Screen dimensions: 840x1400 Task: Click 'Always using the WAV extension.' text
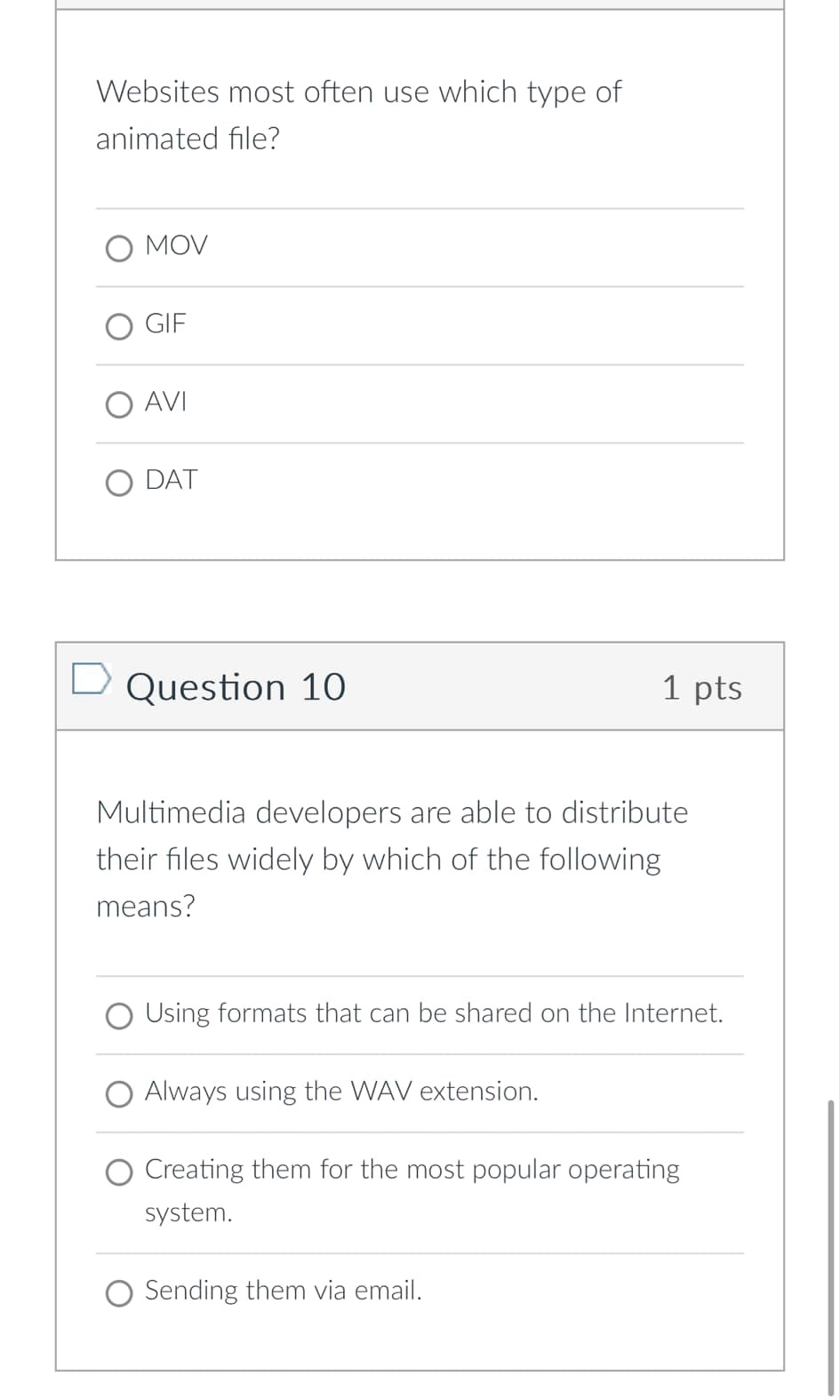pos(341,1091)
